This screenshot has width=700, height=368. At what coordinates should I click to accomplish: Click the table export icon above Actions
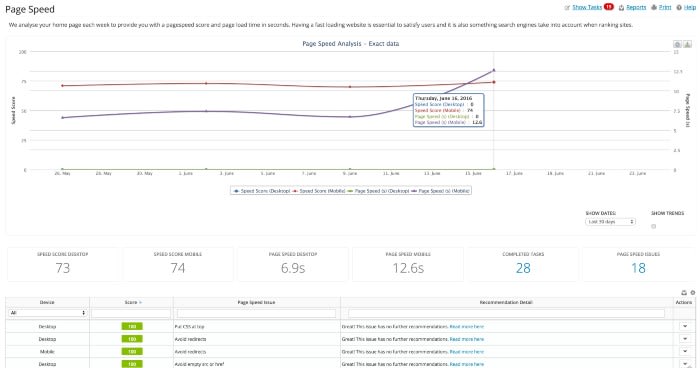(684, 293)
